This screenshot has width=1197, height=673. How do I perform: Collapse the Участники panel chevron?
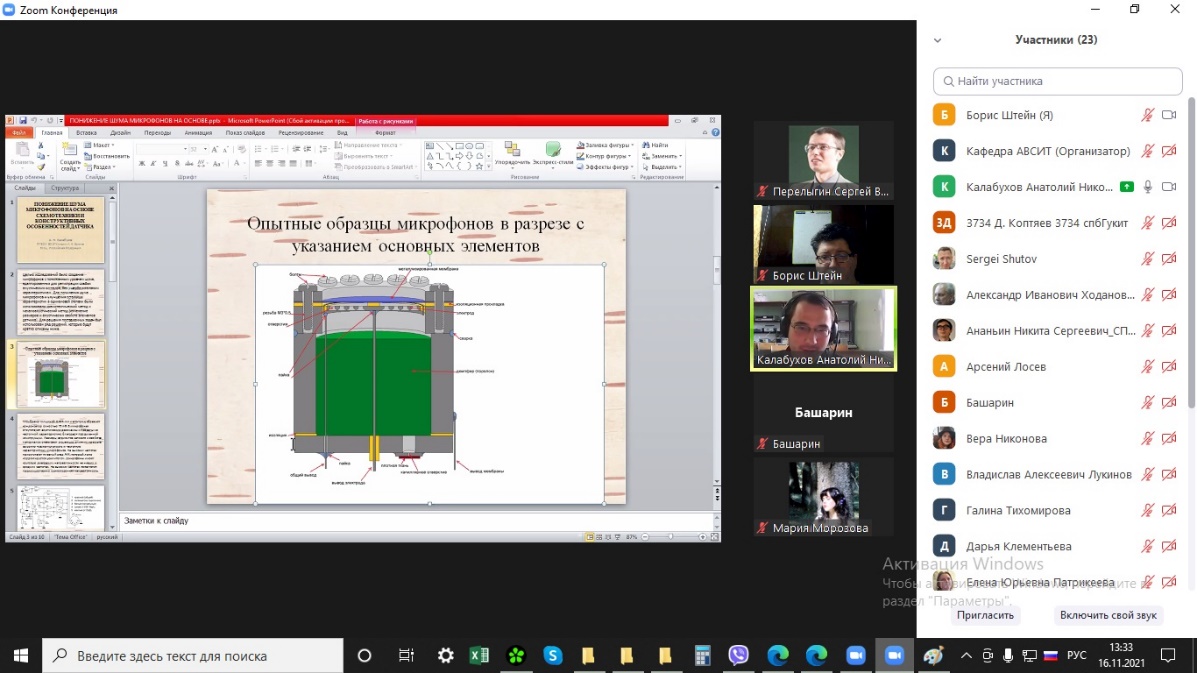click(x=937, y=41)
